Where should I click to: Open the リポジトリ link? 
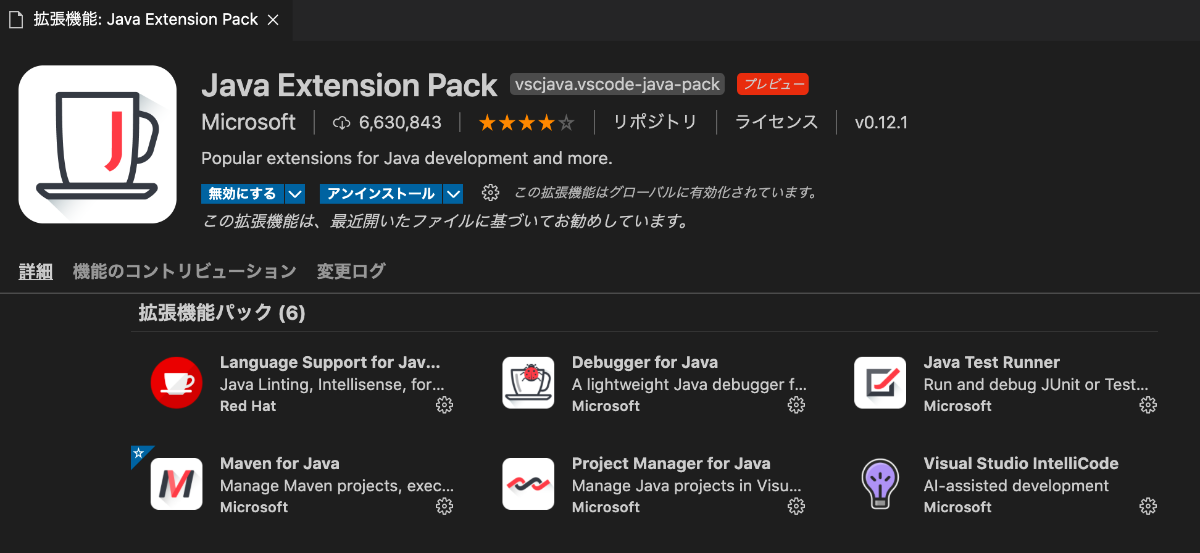click(x=655, y=122)
